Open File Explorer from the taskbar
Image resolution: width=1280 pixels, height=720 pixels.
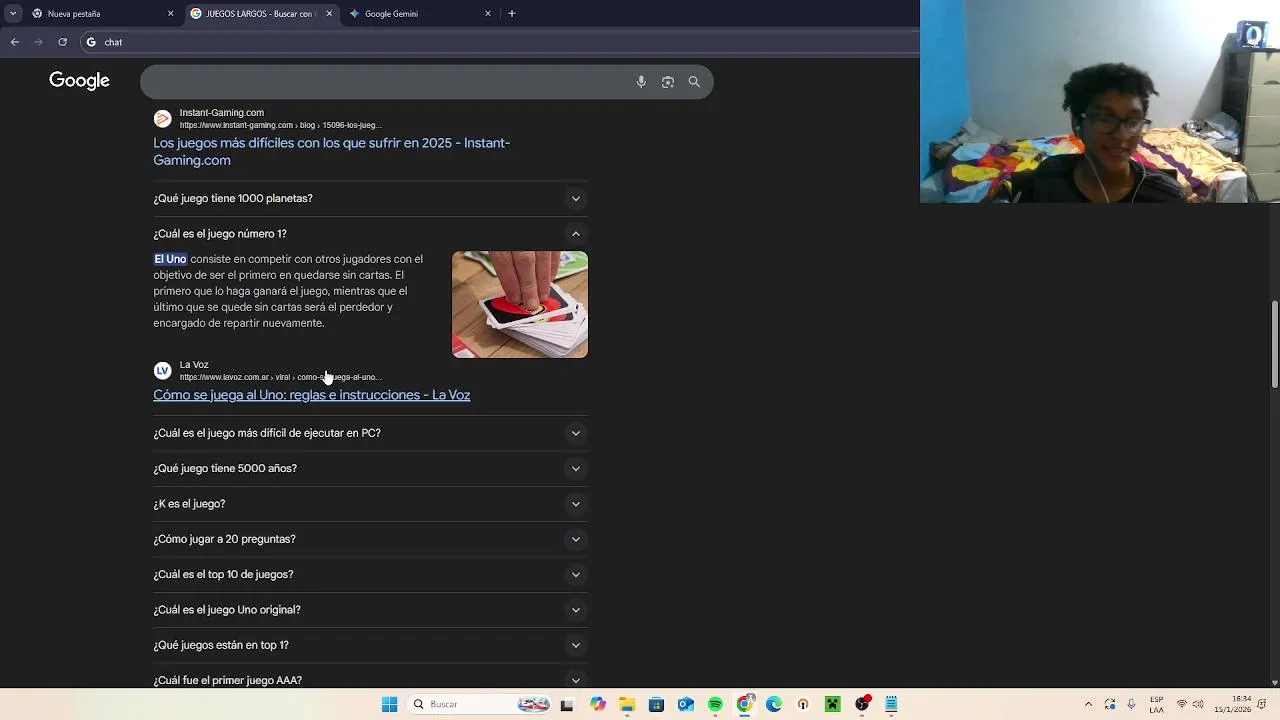[627, 704]
